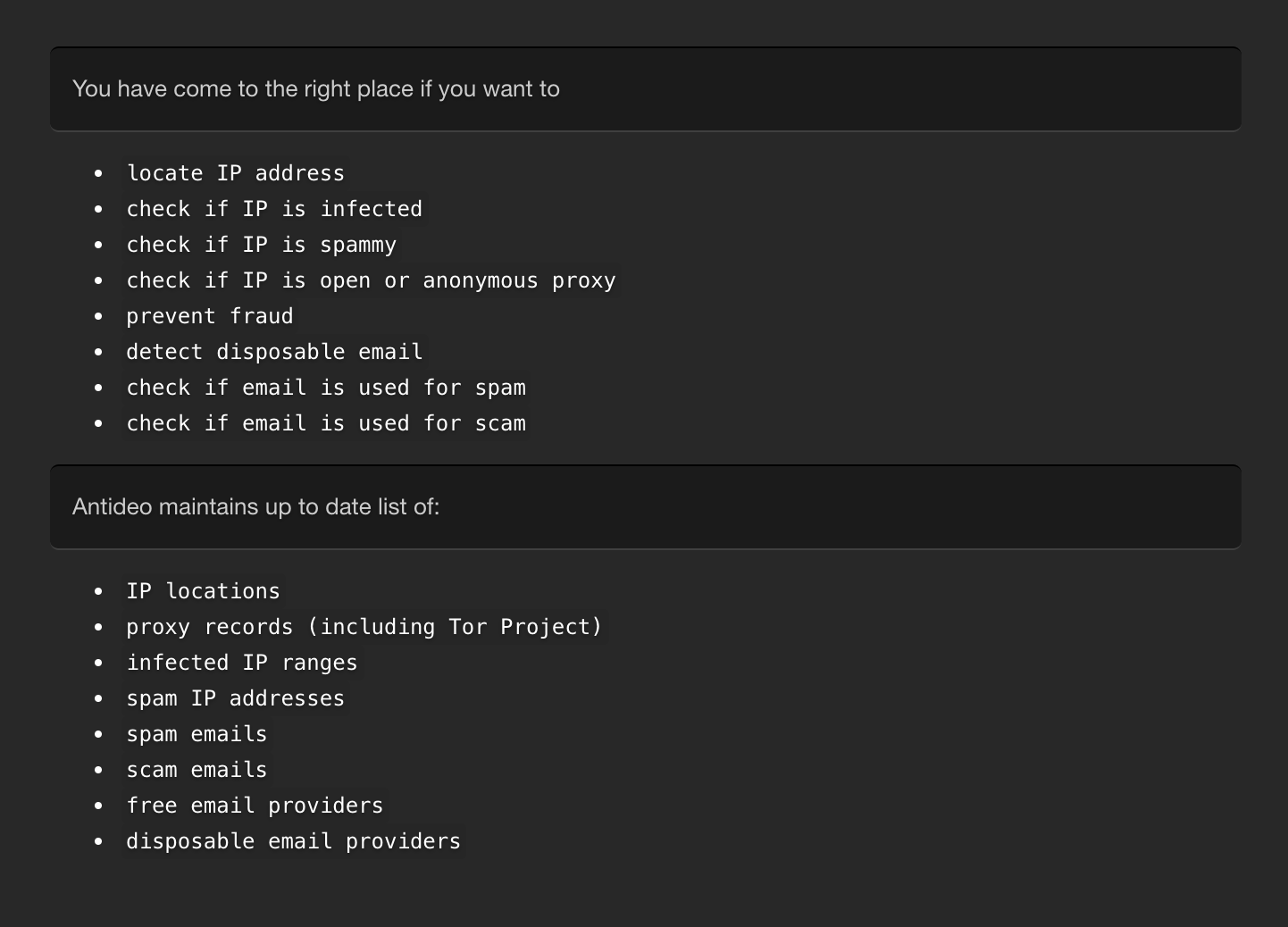Click 'check if email is used for scam'

(325, 423)
